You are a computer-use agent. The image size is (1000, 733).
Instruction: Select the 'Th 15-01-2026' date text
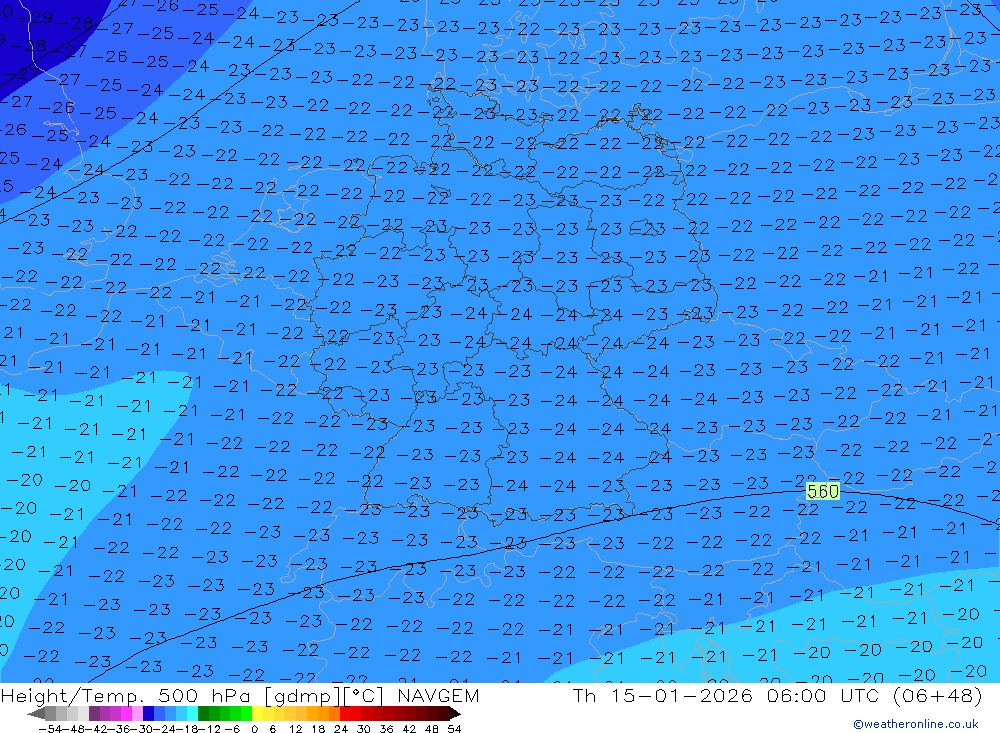tap(663, 695)
